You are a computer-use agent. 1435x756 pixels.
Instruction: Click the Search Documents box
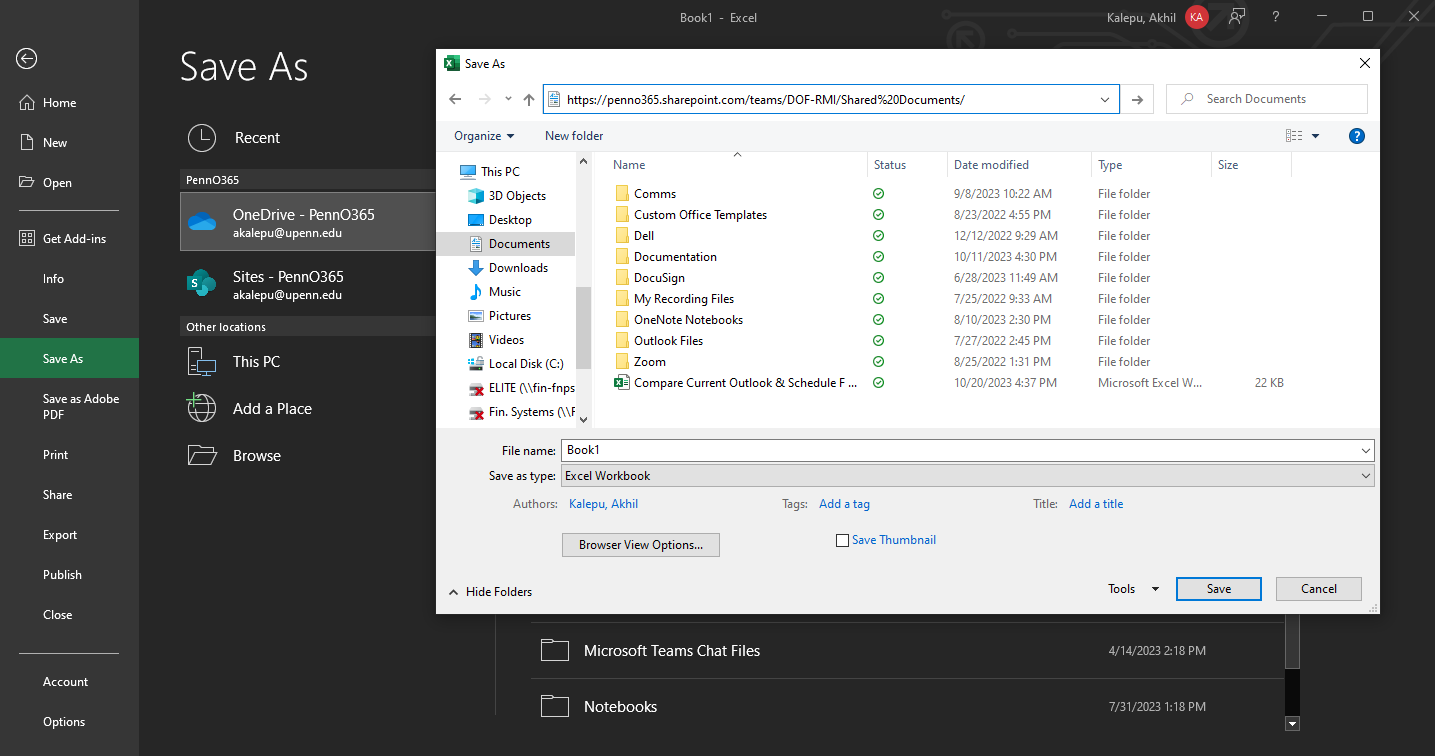click(x=1267, y=99)
